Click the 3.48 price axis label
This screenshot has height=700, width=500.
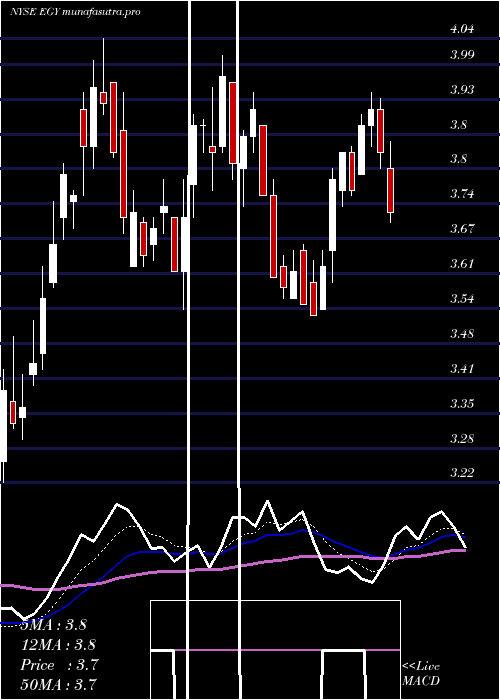[x=462, y=333]
